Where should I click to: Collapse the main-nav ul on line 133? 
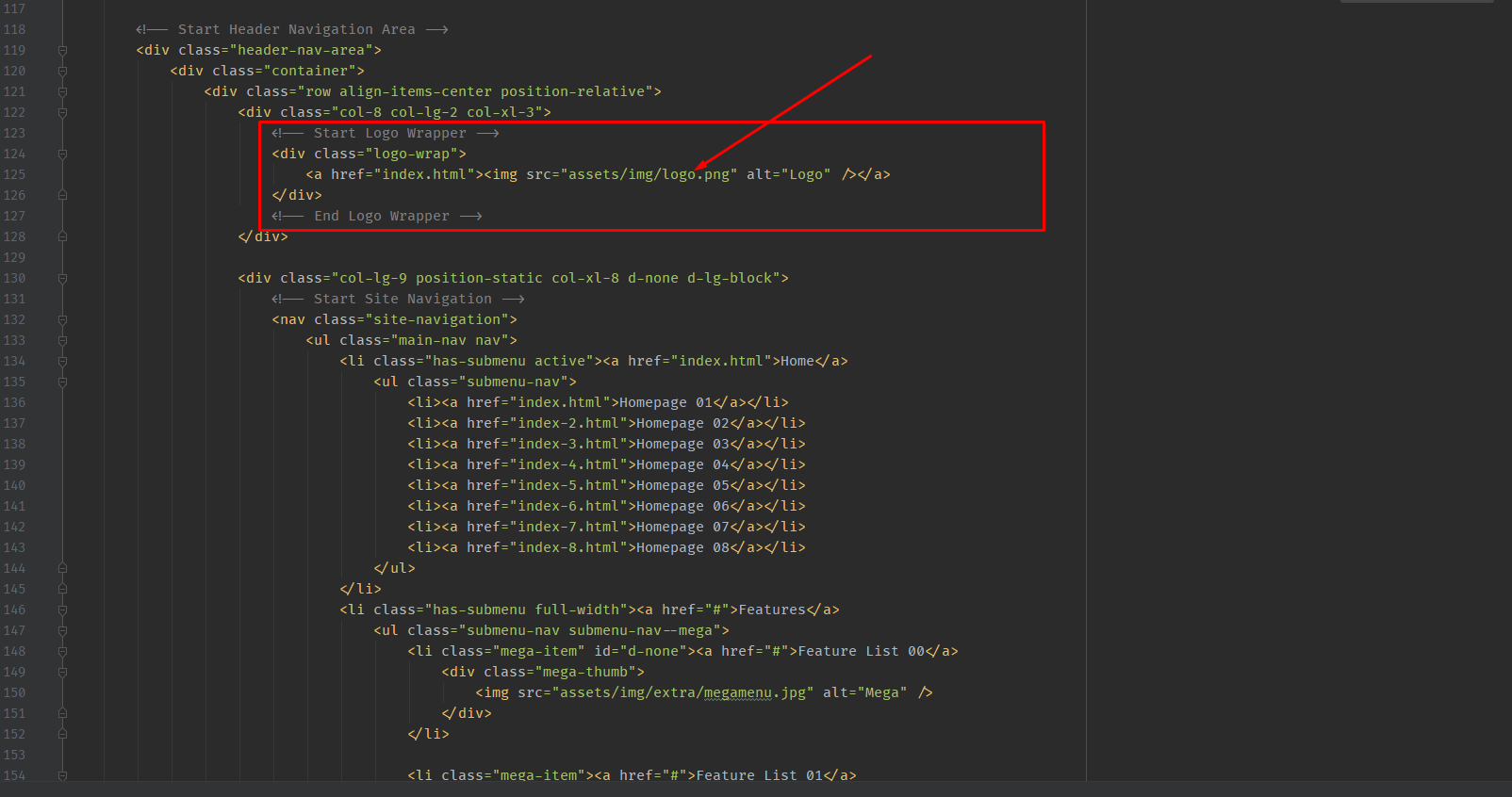(62, 340)
